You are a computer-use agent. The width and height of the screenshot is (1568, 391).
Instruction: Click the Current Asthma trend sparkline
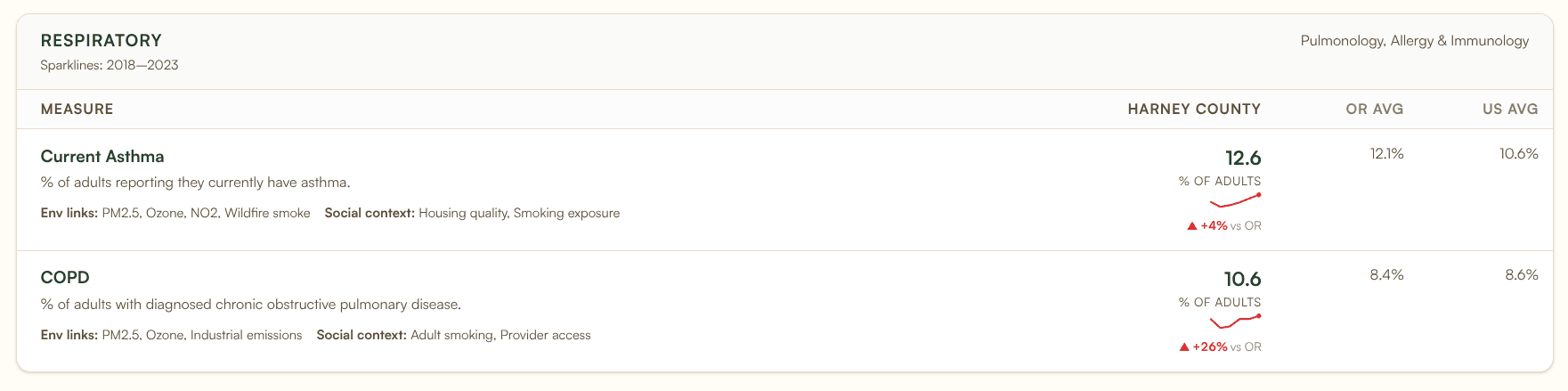point(1235,201)
